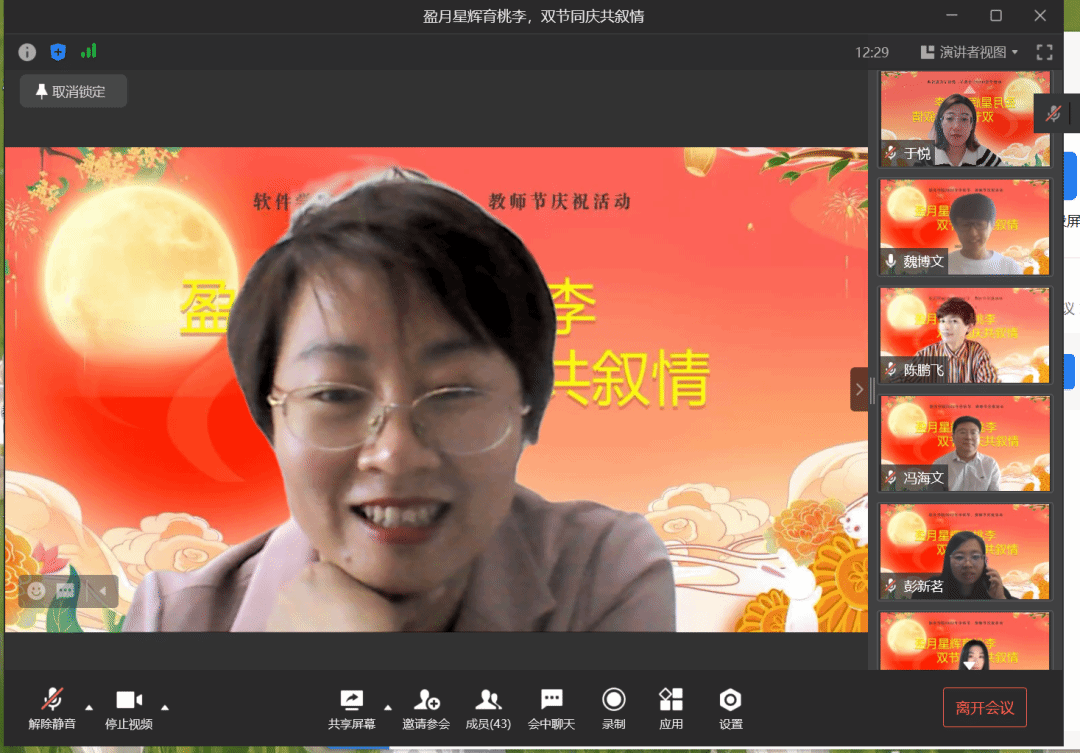The width and height of the screenshot is (1080, 753).
Task: Leave the meeting via 离开会议
Action: (x=984, y=708)
